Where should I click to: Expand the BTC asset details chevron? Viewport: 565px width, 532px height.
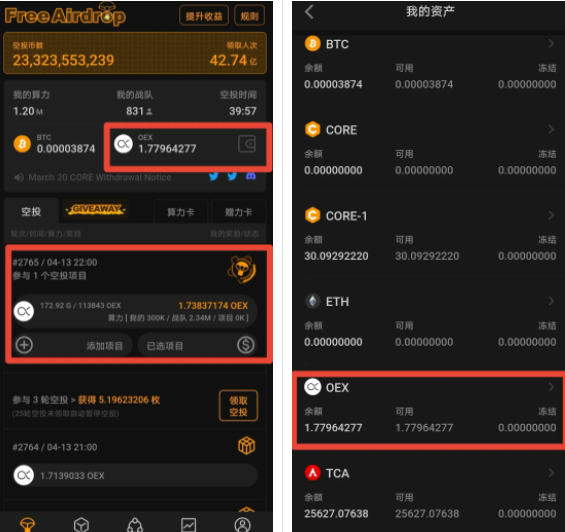pyautogui.click(x=551, y=44)
